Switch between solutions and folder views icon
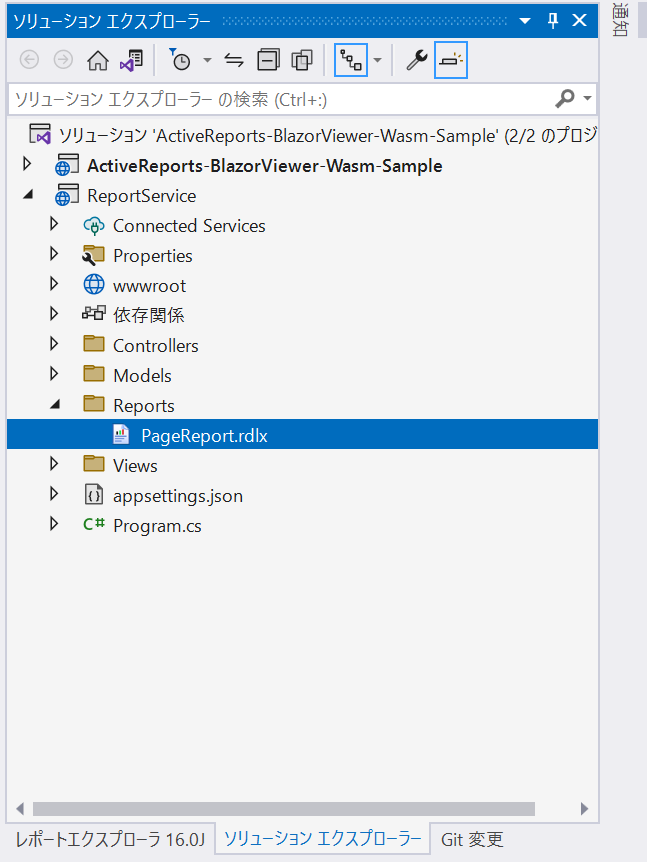 (132, 59)
